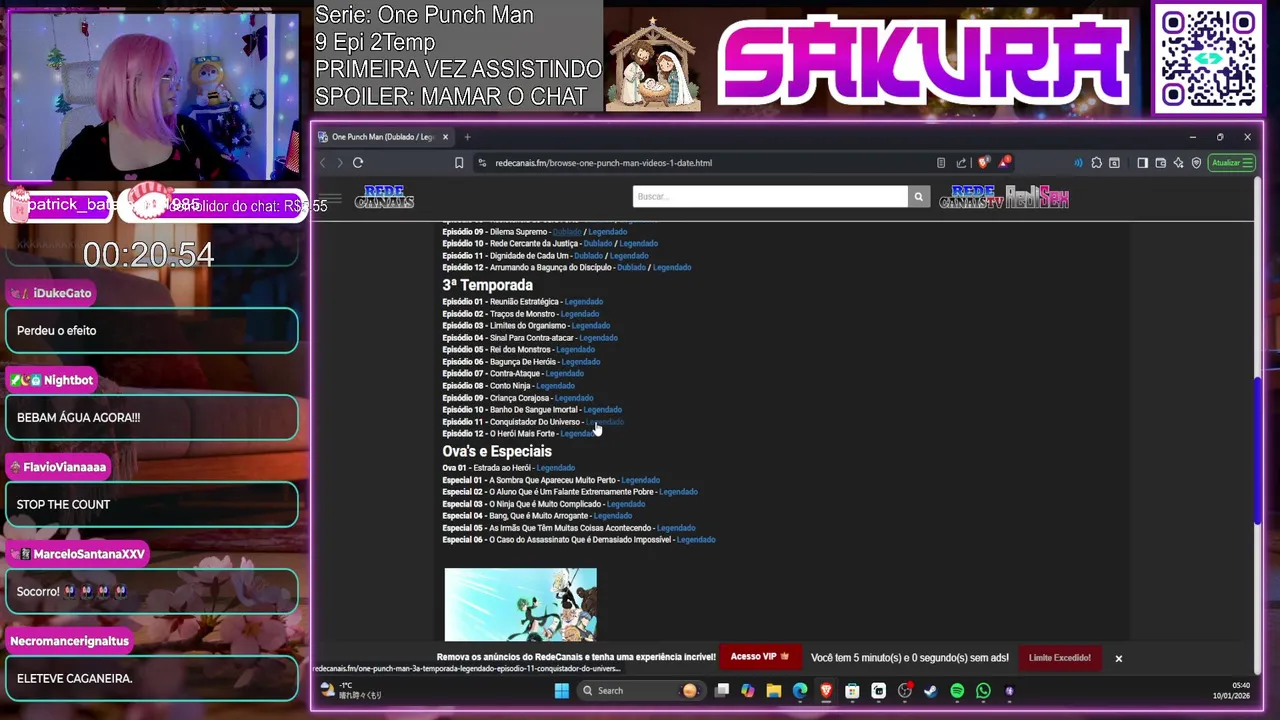This screenshot has width=1280, height=720.
Task: Open File Explorer from the taskbar
Action: [x=774, y=691]
